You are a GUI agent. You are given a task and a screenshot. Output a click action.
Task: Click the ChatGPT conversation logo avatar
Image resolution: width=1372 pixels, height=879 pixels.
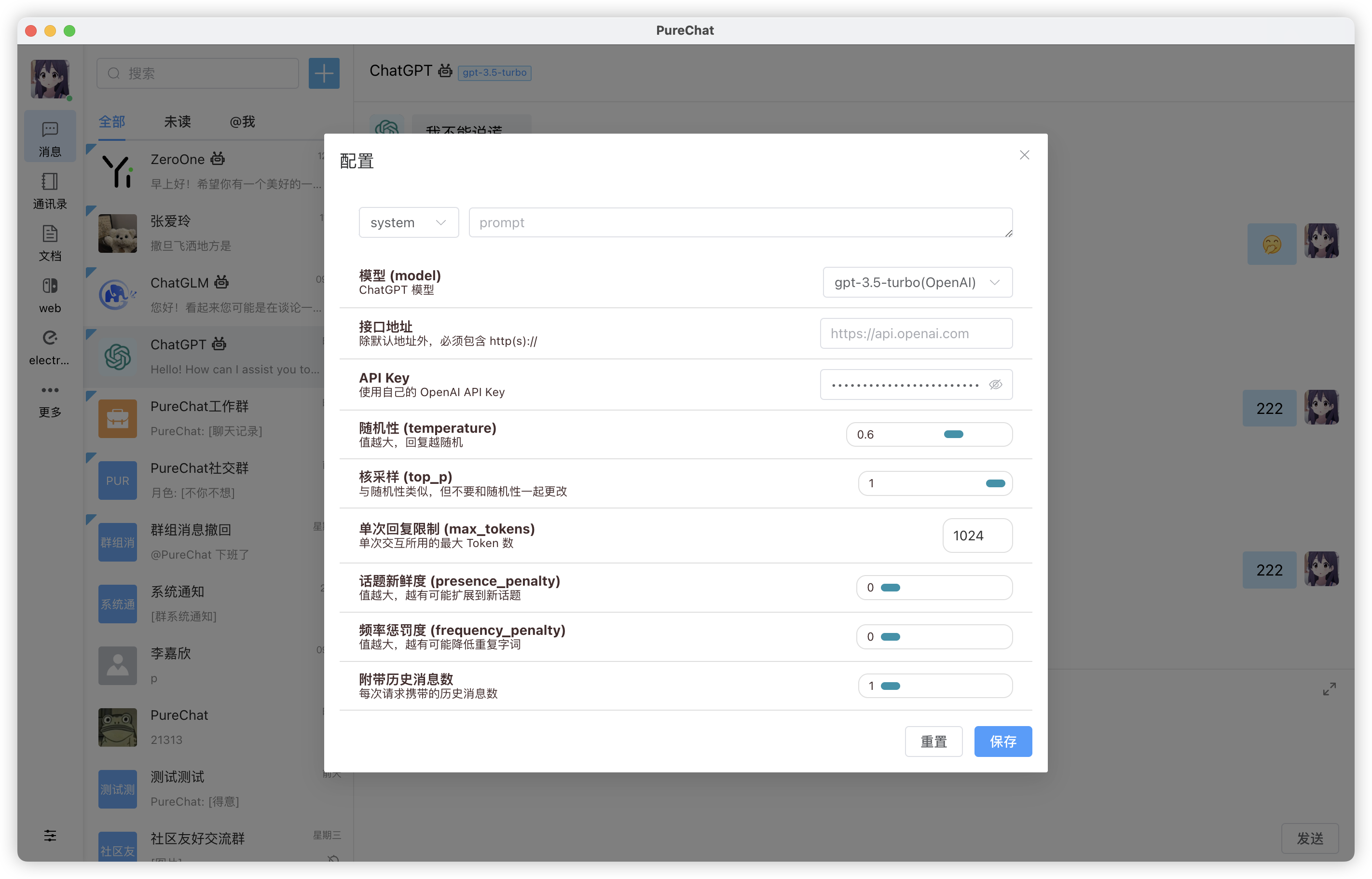pos(118,357)
